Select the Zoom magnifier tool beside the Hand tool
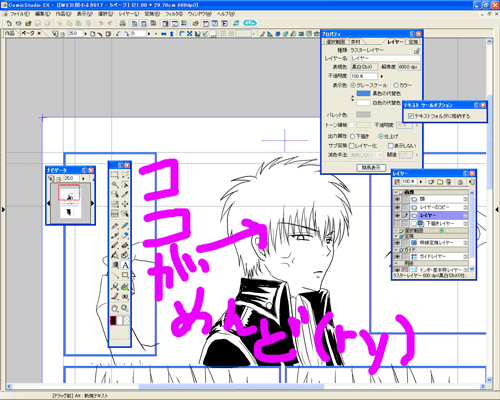500x400 pixels. (x=125, y=308)
